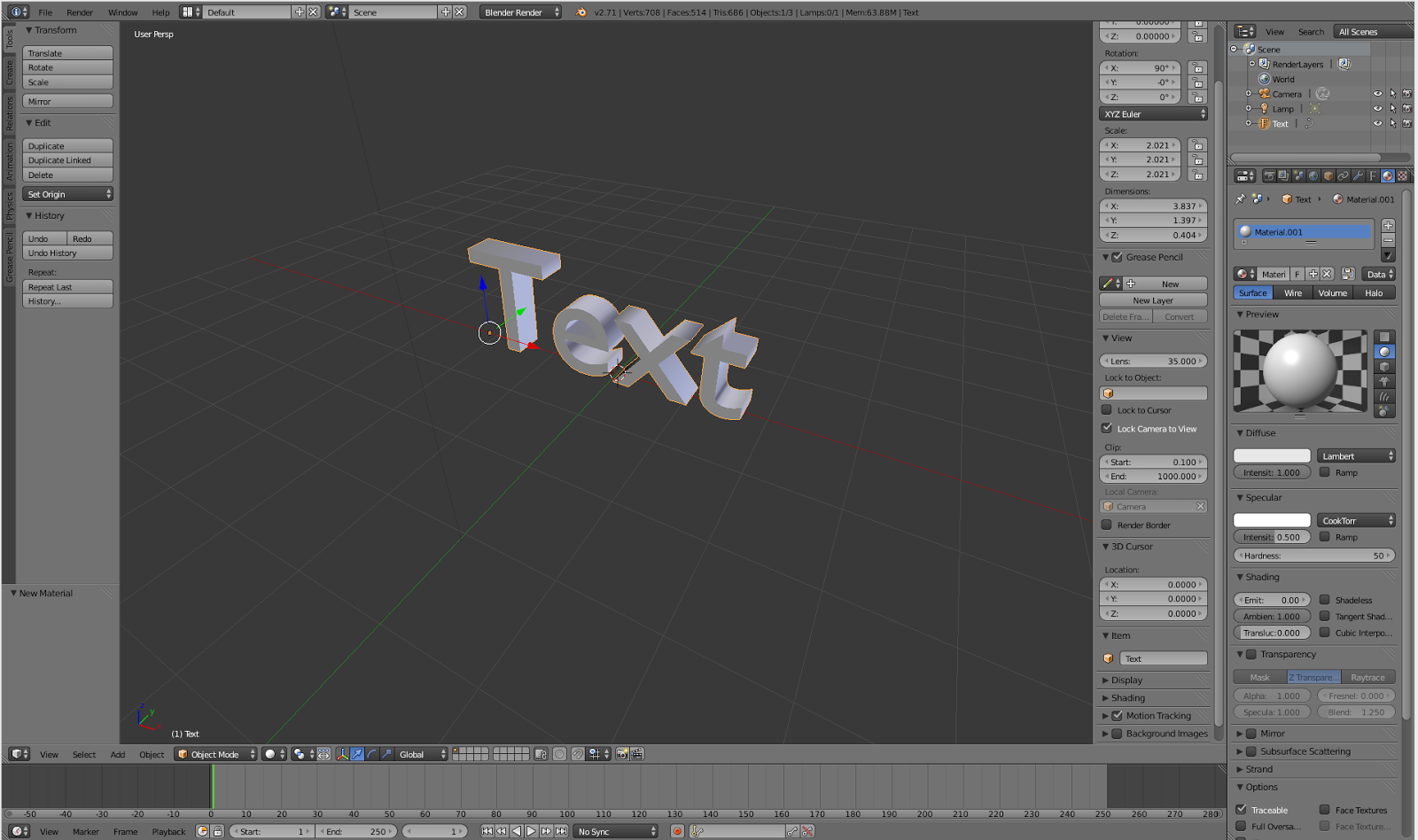
Task: Select the monkey preview type icon
Action: [x=1384, y=382]
